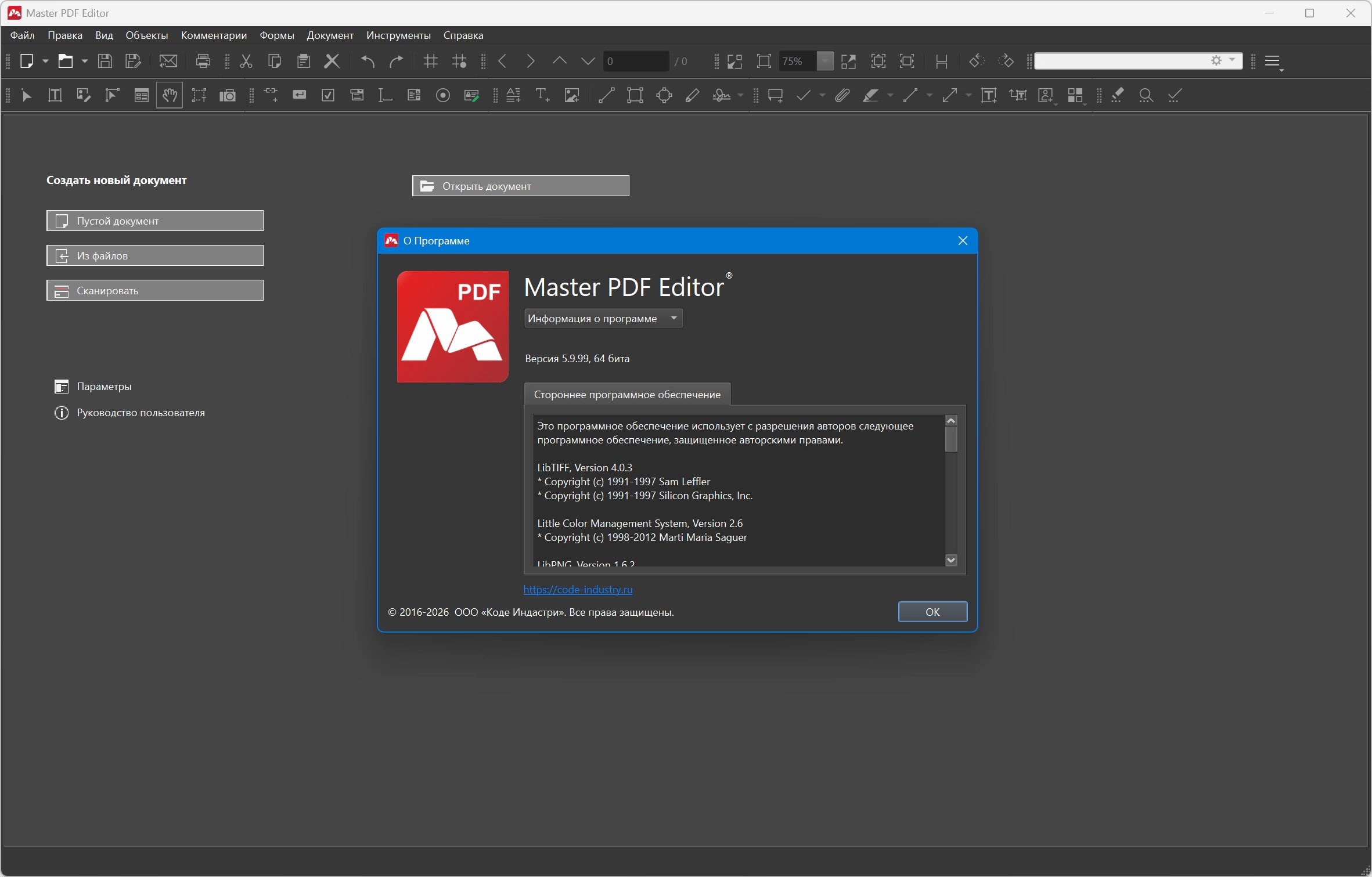Select the highlighter marker tool
Viewport: 1372px width, 877px height.
[870, 95]
